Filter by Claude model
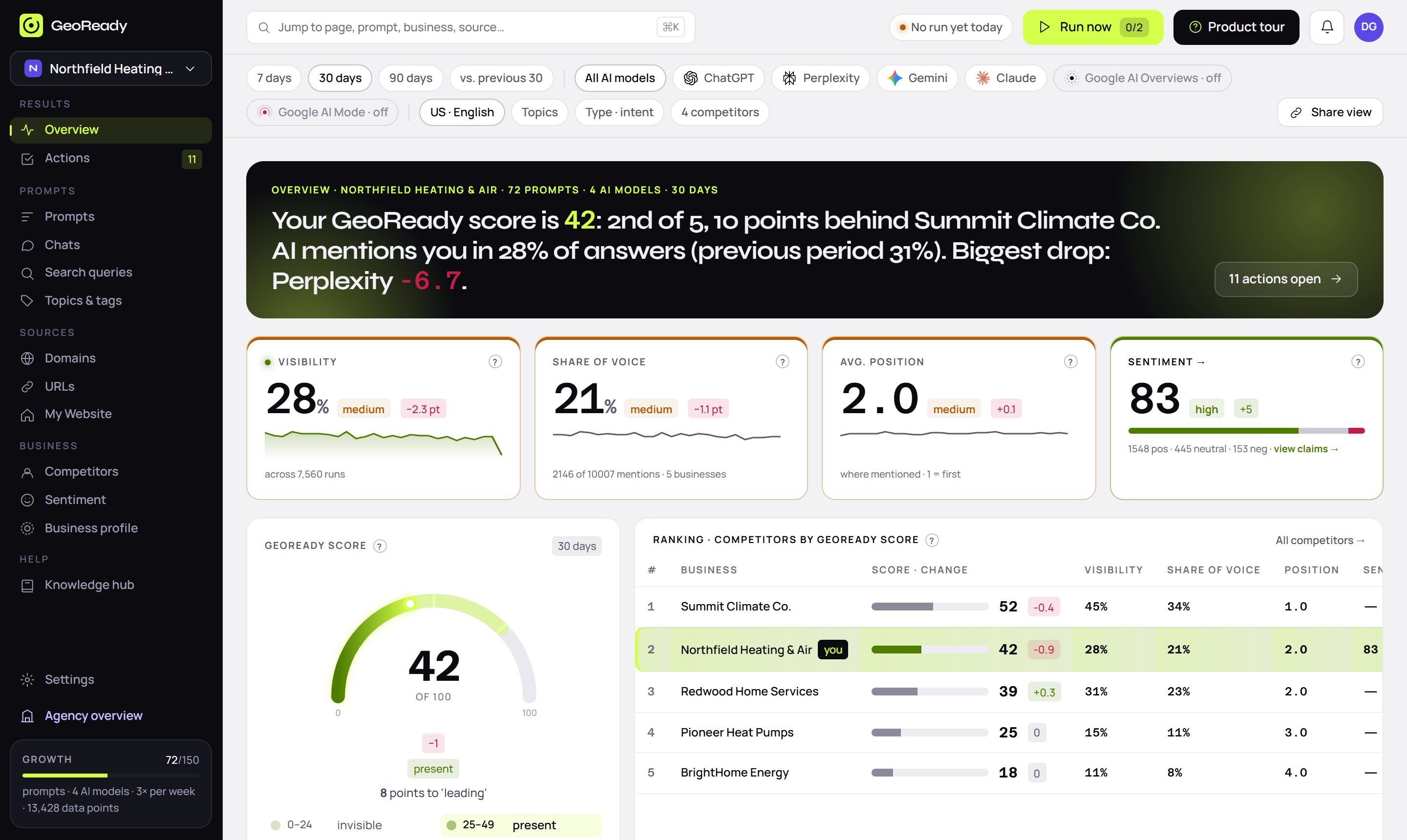The height and width of the screenshot is (840, 1407). coord(1005,78)
